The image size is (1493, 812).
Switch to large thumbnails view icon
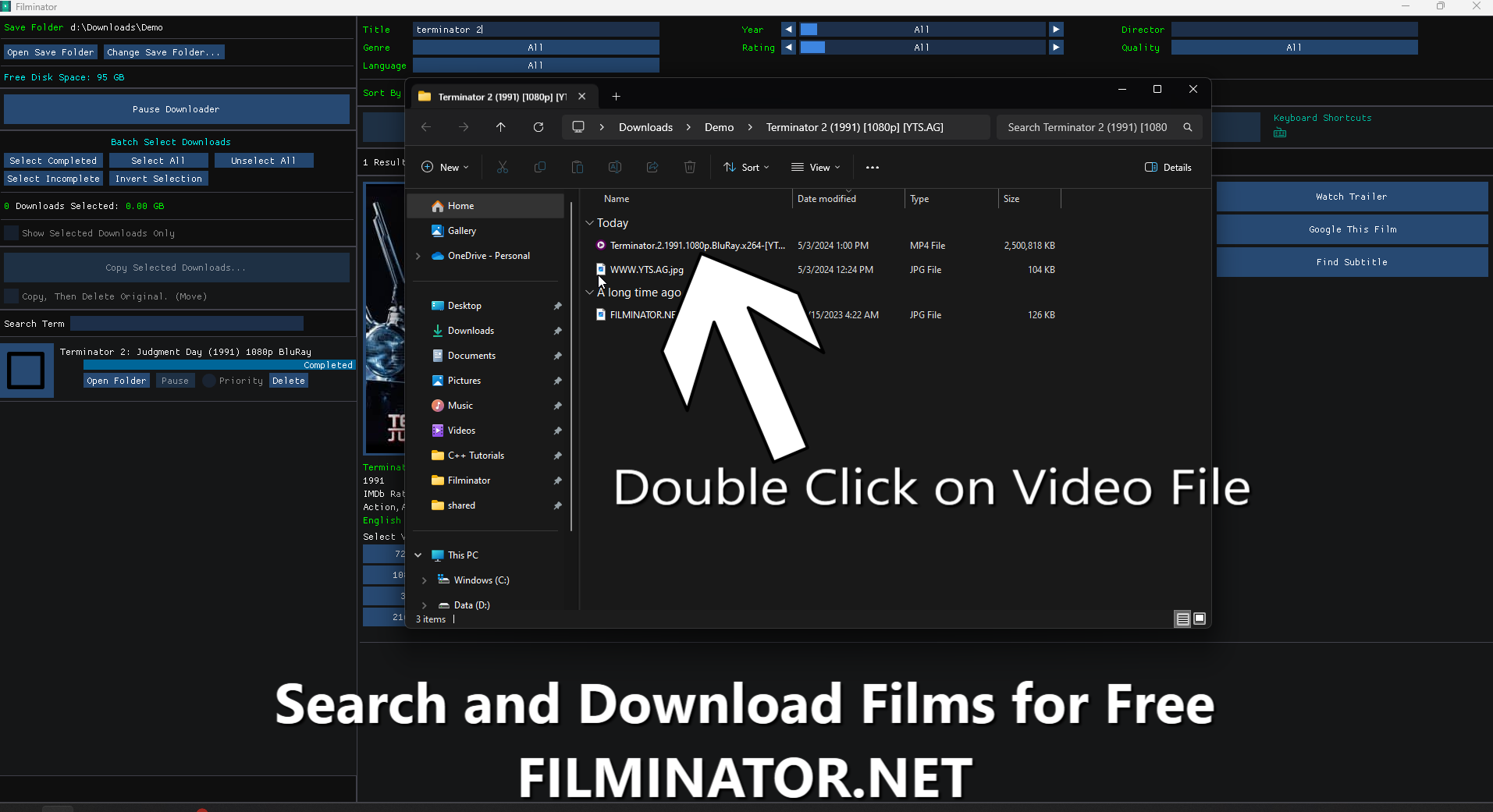1200,619
